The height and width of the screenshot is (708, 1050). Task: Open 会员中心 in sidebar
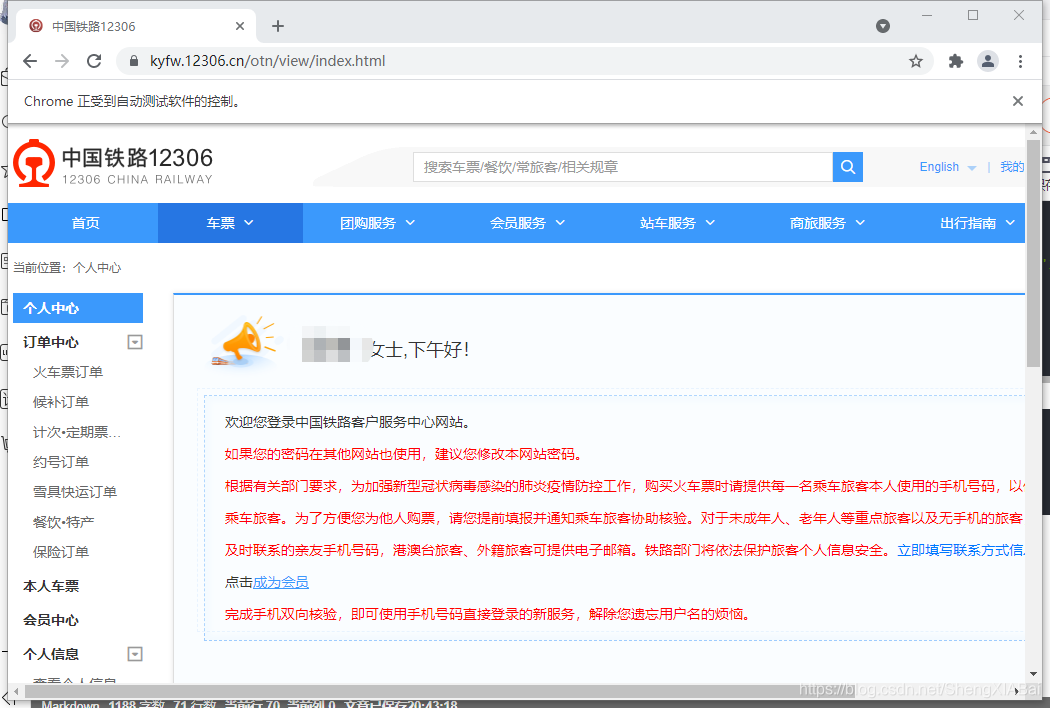[51, 620]
